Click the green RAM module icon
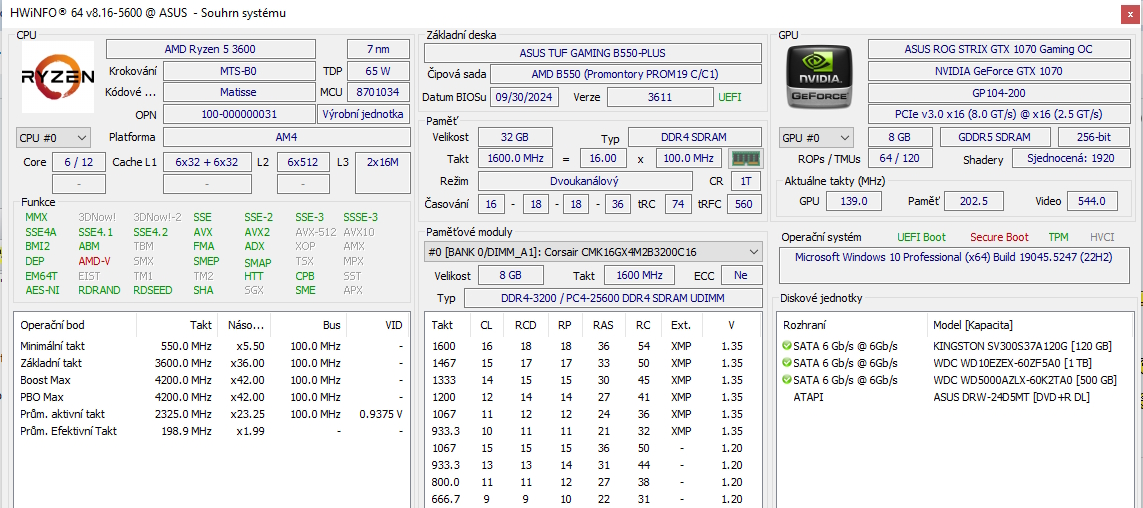 tap(745, 158)
